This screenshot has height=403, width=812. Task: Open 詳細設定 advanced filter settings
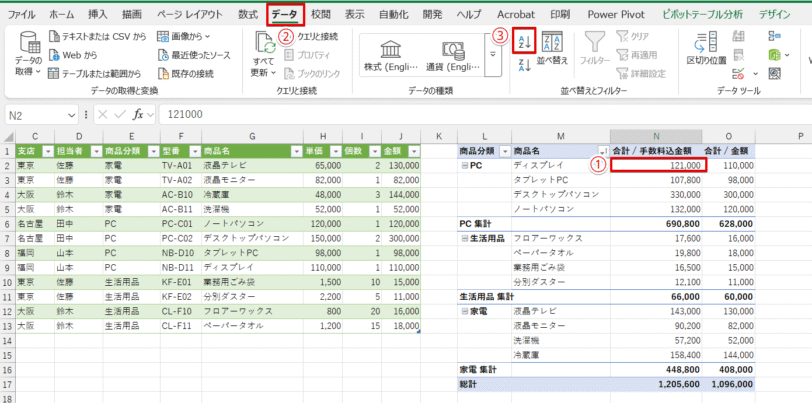click(641, 74)
